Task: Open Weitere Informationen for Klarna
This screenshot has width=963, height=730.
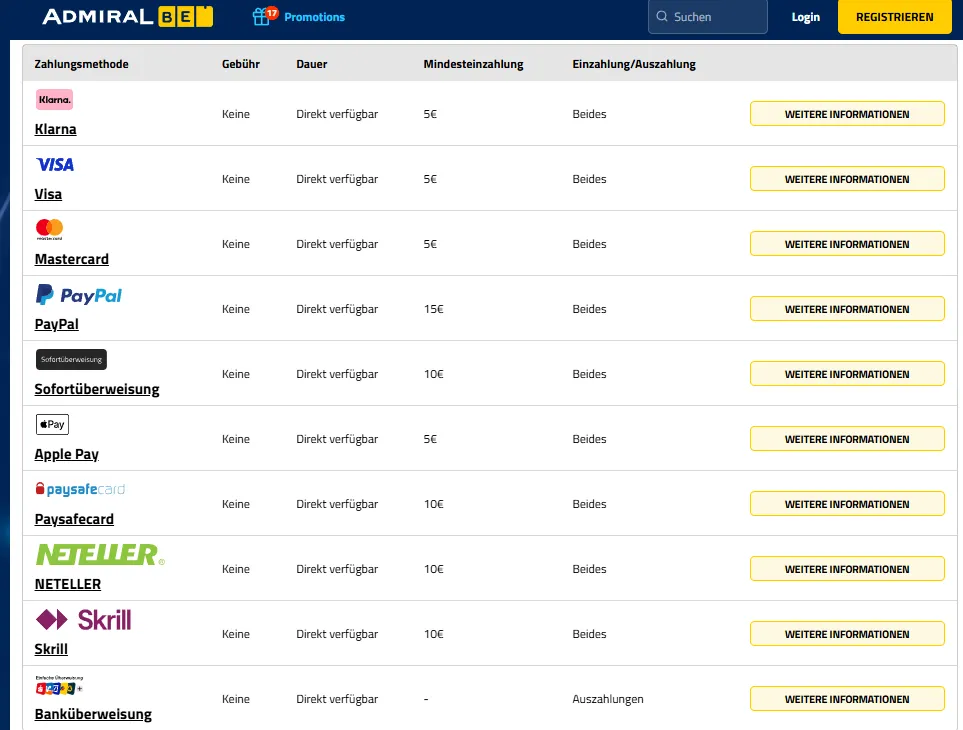Action: pos(847,114)
